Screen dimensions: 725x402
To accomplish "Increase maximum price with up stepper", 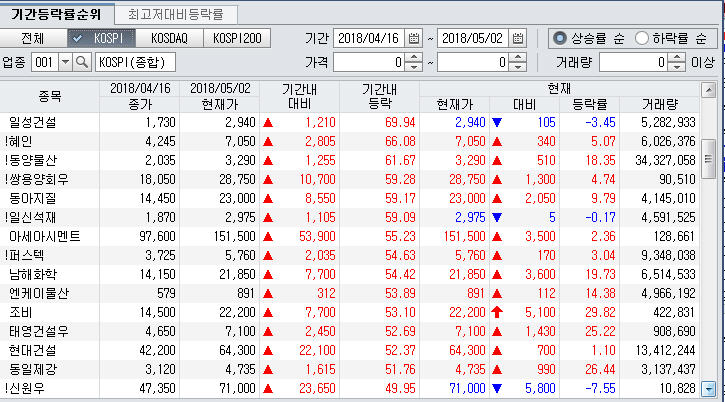I will [x=518, y=57].
